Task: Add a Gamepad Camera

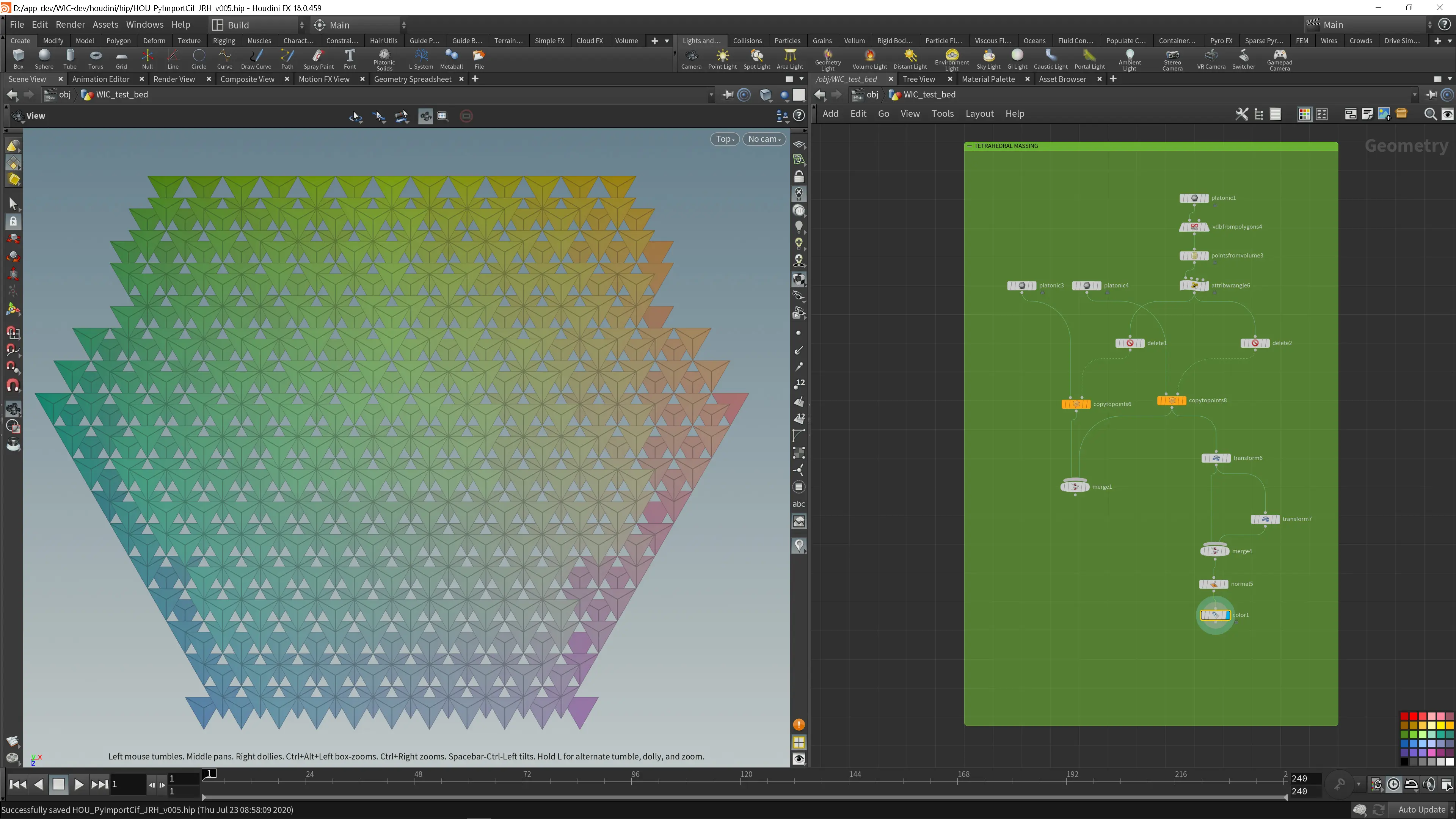Action: [1279, 60]
